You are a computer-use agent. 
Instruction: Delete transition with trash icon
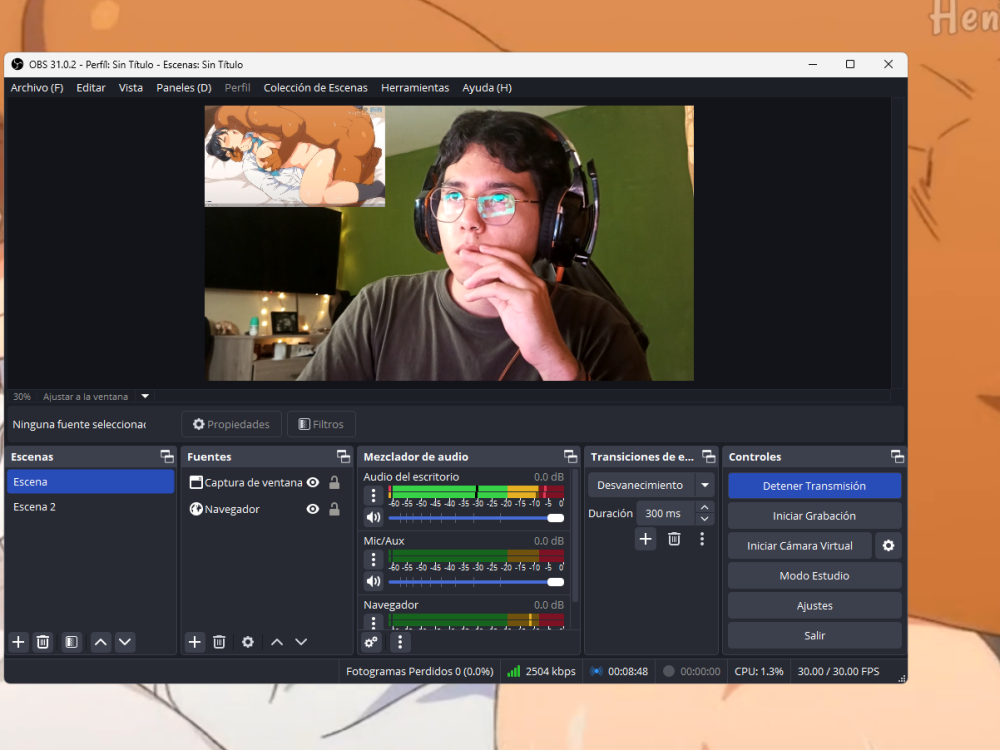coord(674,539)
